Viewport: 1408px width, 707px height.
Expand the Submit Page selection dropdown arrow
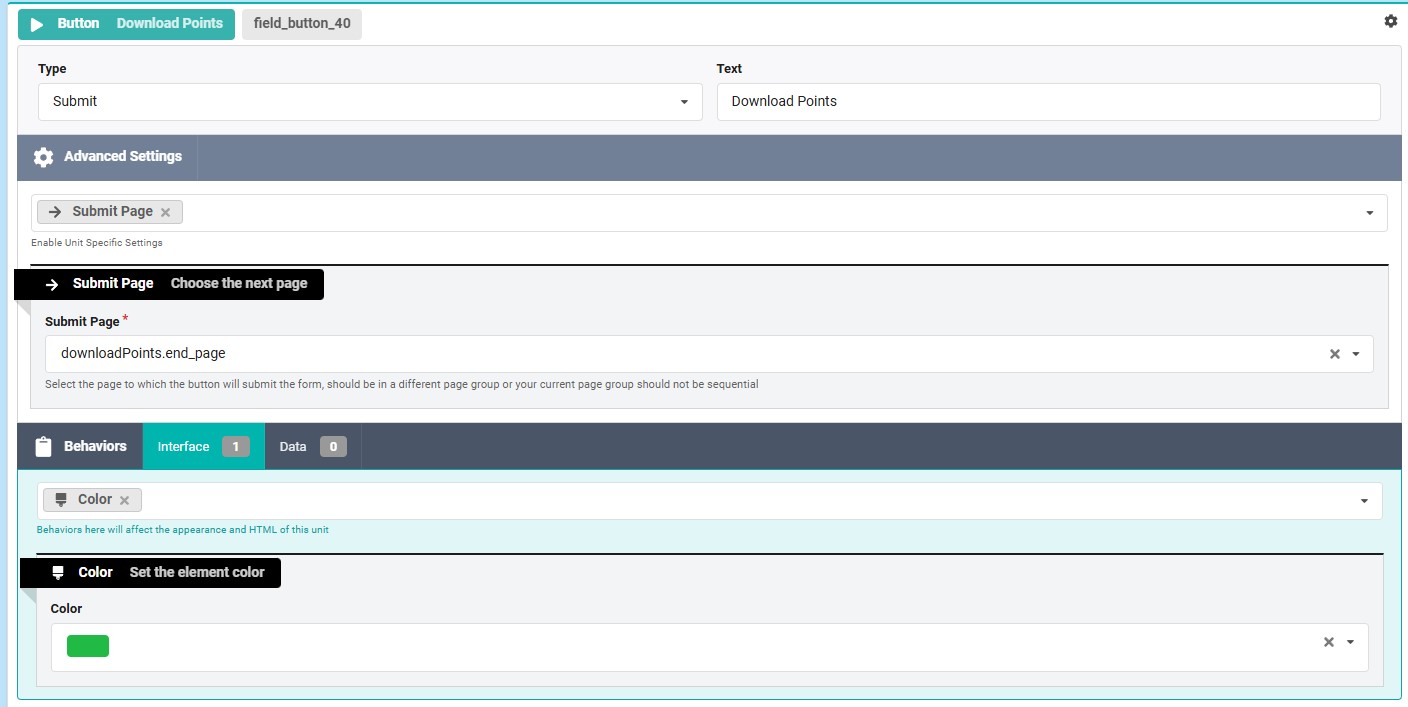click(x=1356, y=354)
